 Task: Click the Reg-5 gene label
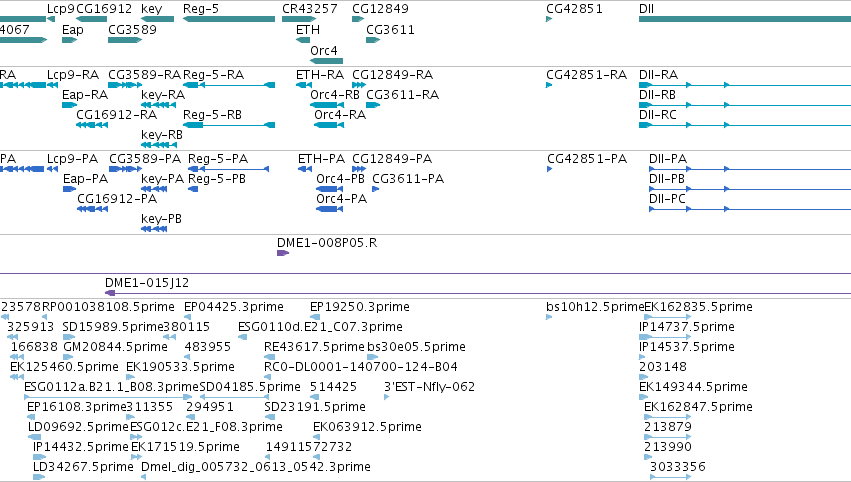tap(201, 9)
